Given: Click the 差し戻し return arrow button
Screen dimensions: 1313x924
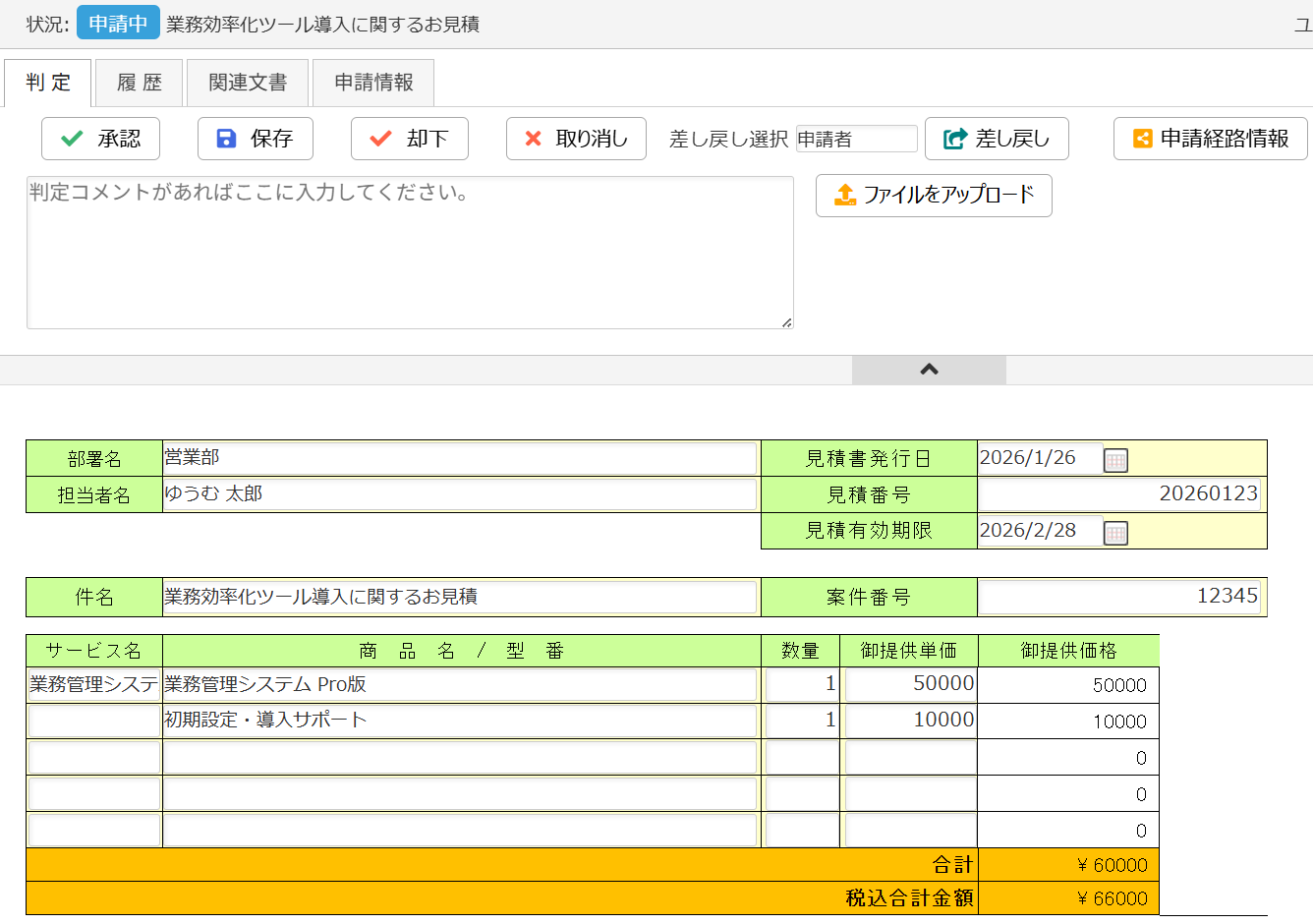Looking at the screenshot, I should pos(997,139).
